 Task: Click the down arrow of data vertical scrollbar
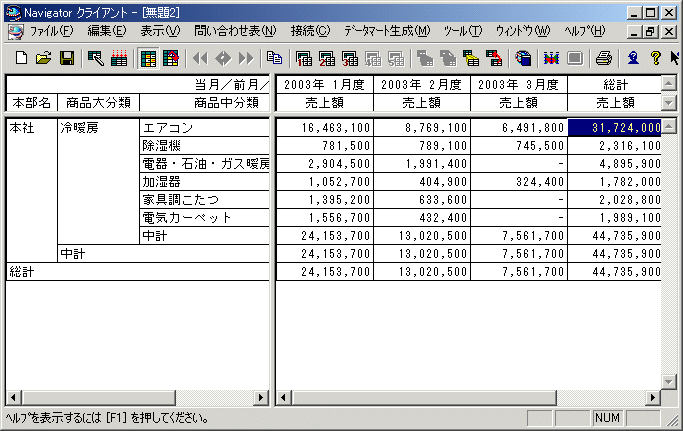click(x=669, y=382)
